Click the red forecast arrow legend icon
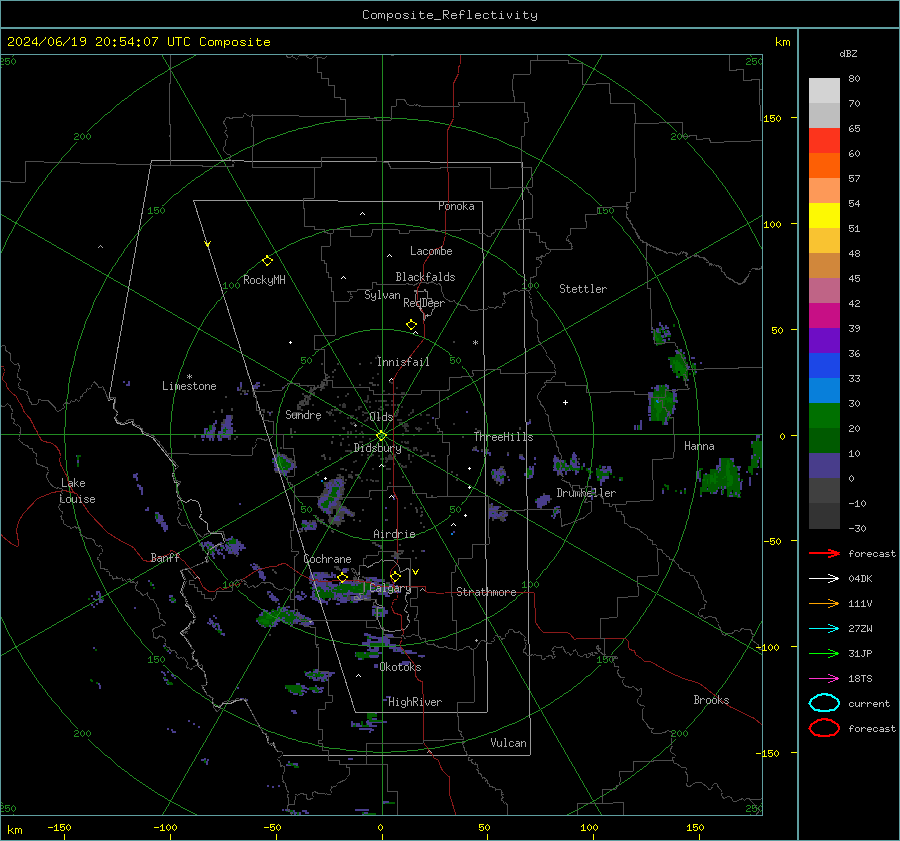The height and width of the screenshot is (841, 900). click(x=824, y=553)
